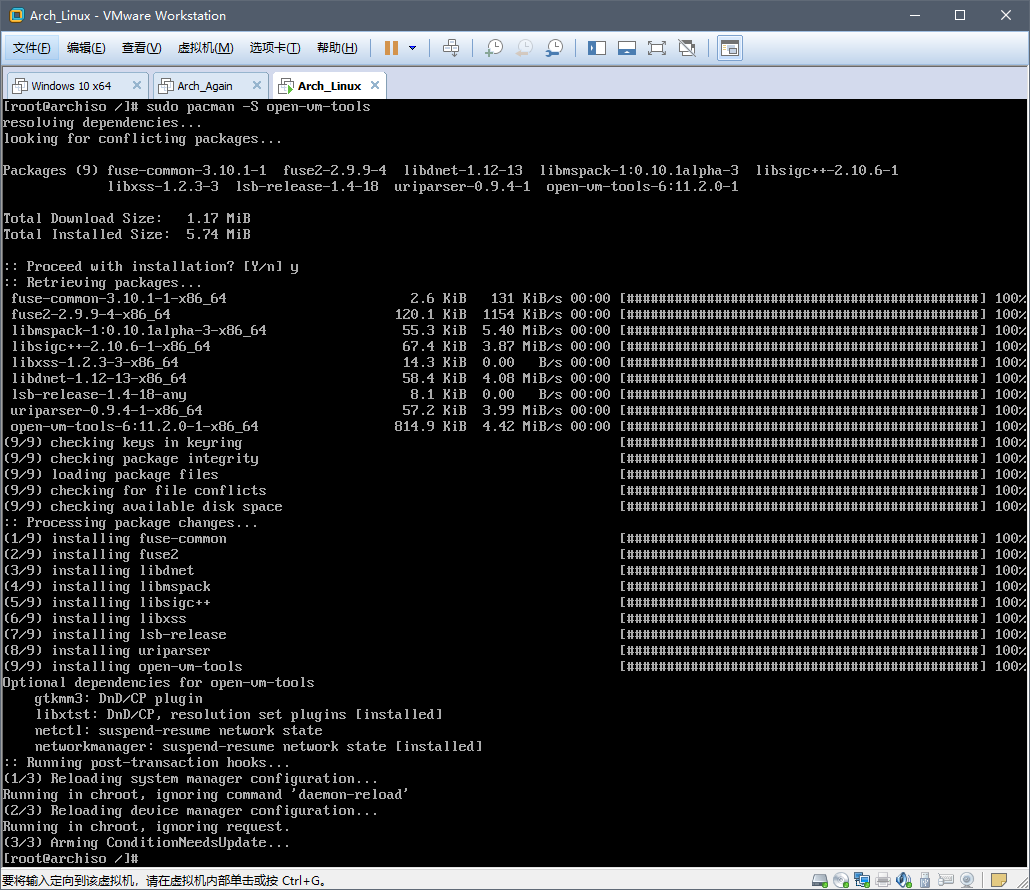Open the 虚拟机(M) menu
The image size is (1030, 890).
click(206, 48)
